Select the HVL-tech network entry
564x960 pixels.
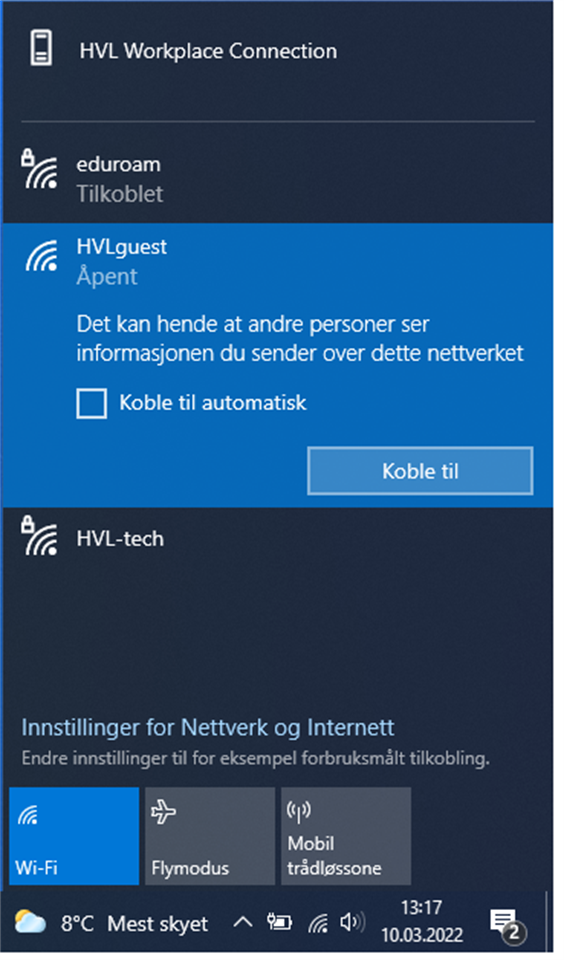coord(277,539)
